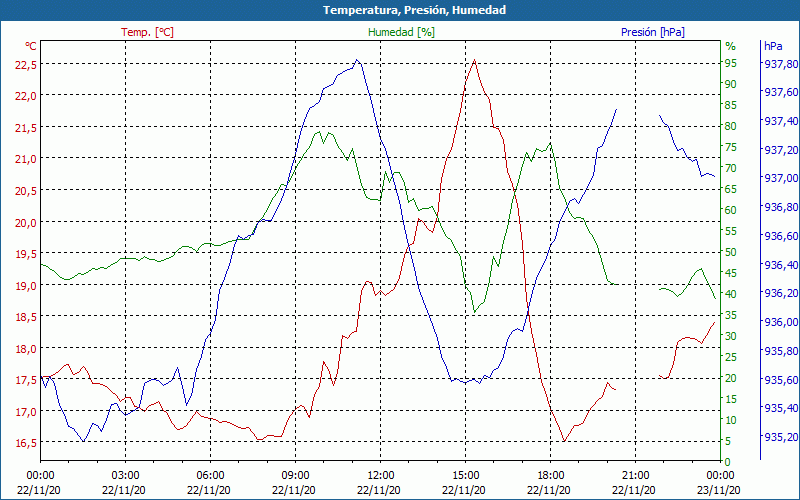Click the 20,5 temperature axis value

pyautogui.click(x=26, y=191)
